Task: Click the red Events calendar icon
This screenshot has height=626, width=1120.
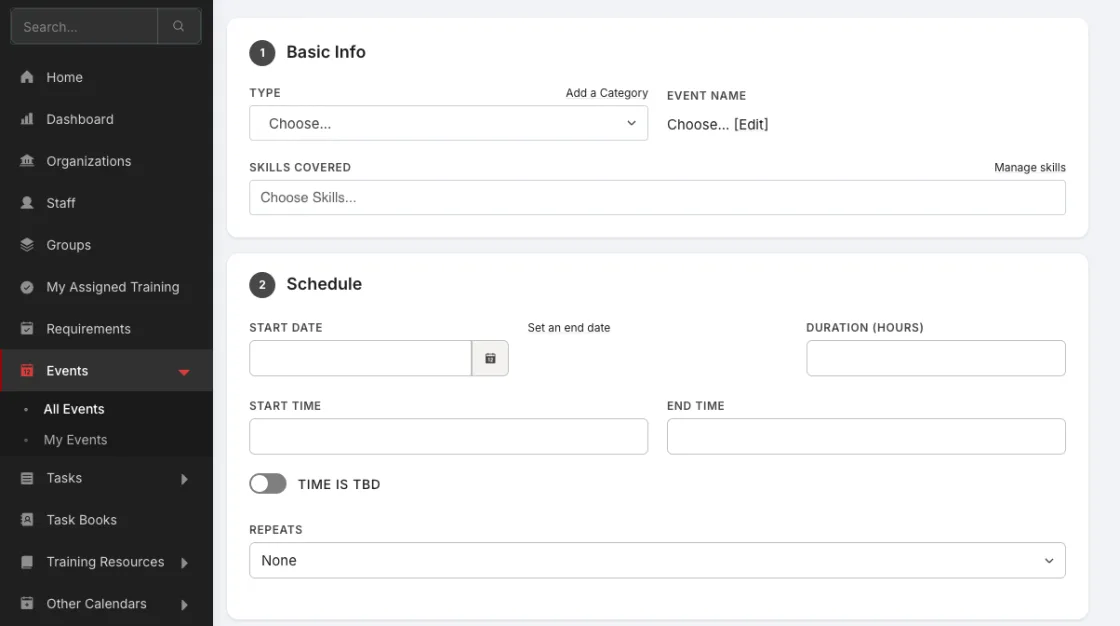Action: pos(27,370)
